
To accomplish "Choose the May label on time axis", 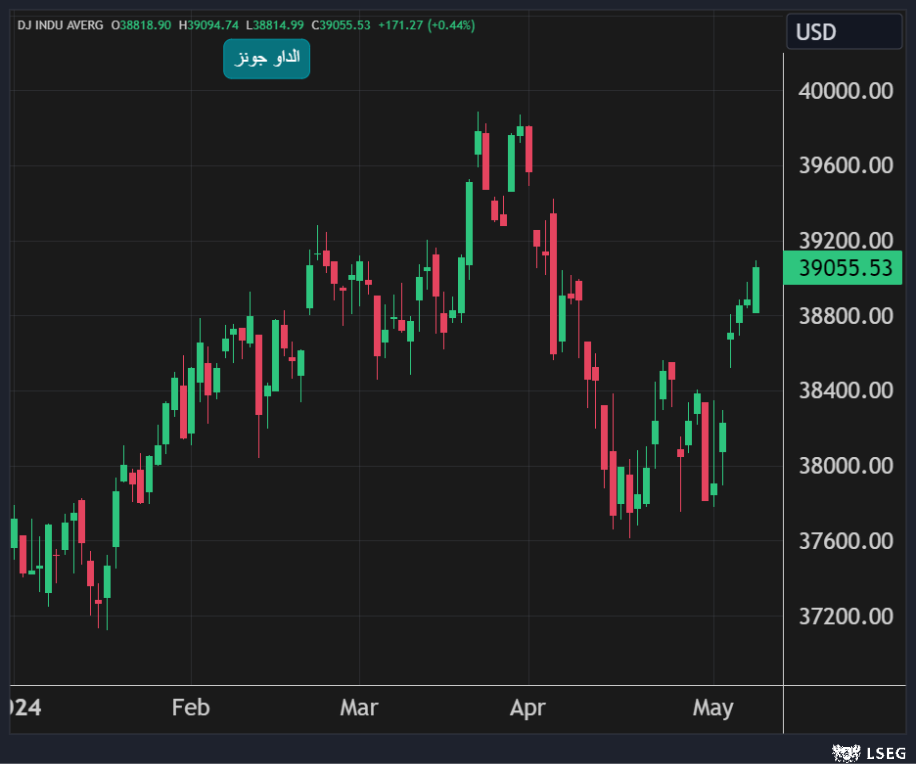I will point(713,708).
